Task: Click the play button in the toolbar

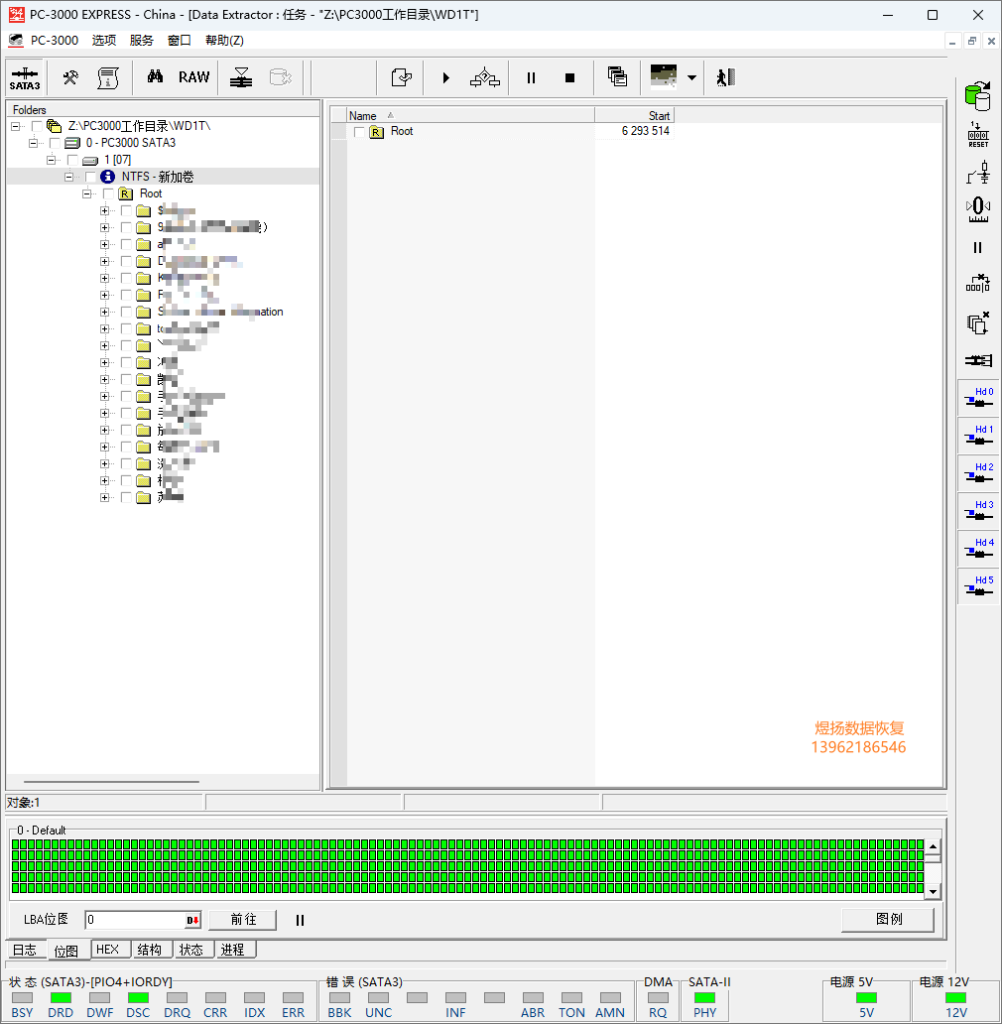Action: click(446, 78)
